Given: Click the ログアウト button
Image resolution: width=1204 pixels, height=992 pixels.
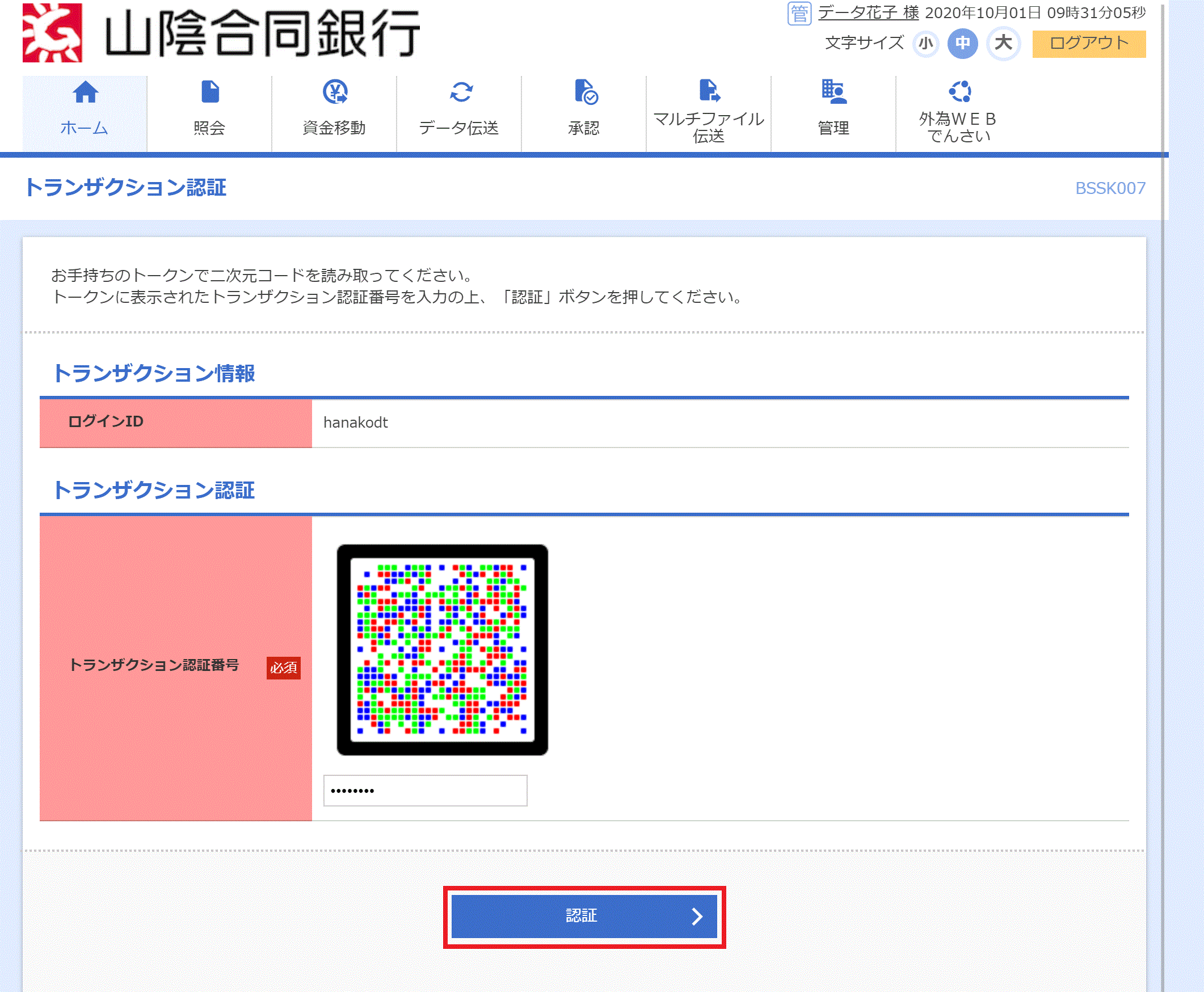Looking at the screenshot, I should coord(1089,44).
